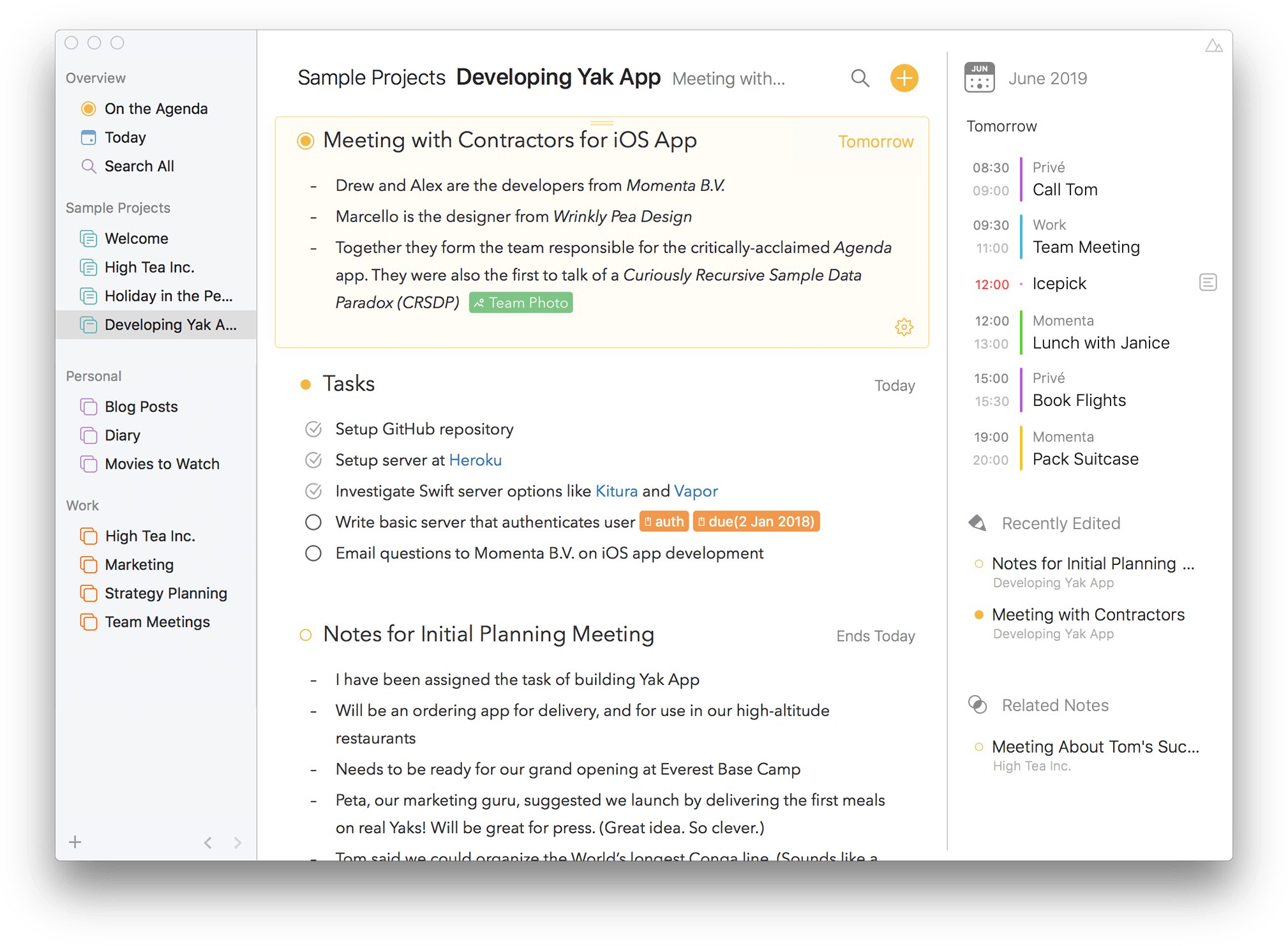Screen dimensions: 1288x946
Task: Click the Marketing project icon
Action: 89,564
